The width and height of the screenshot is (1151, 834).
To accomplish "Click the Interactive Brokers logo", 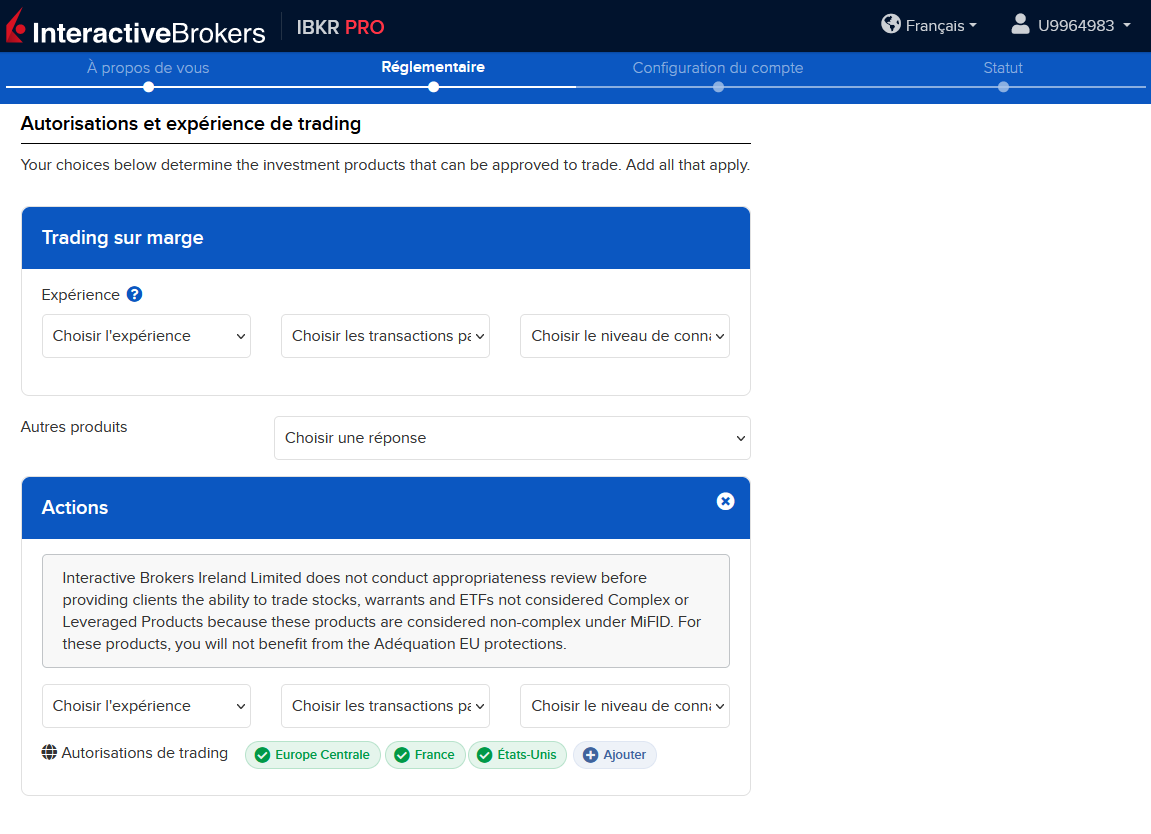I will pos(136,27).
